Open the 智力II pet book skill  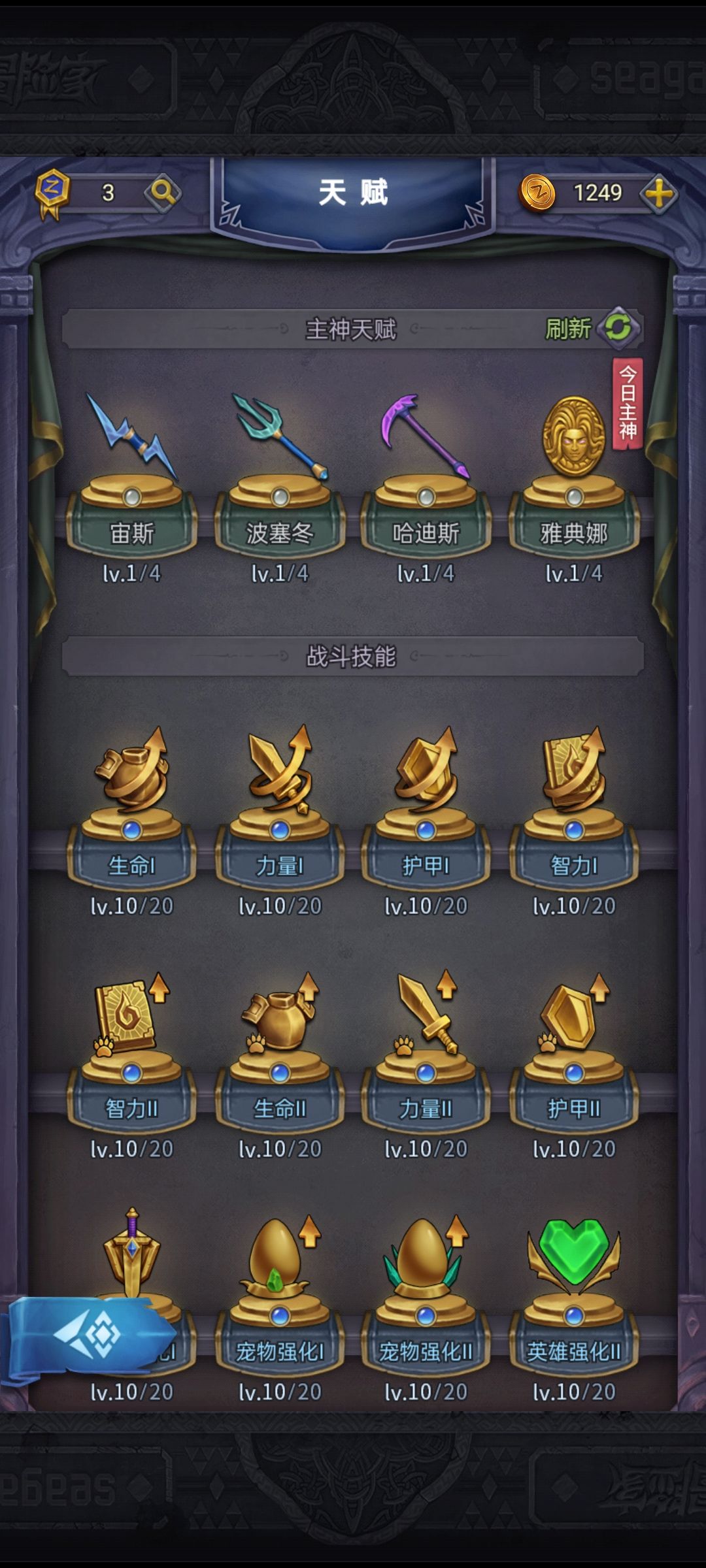(x=132, y=1051)
